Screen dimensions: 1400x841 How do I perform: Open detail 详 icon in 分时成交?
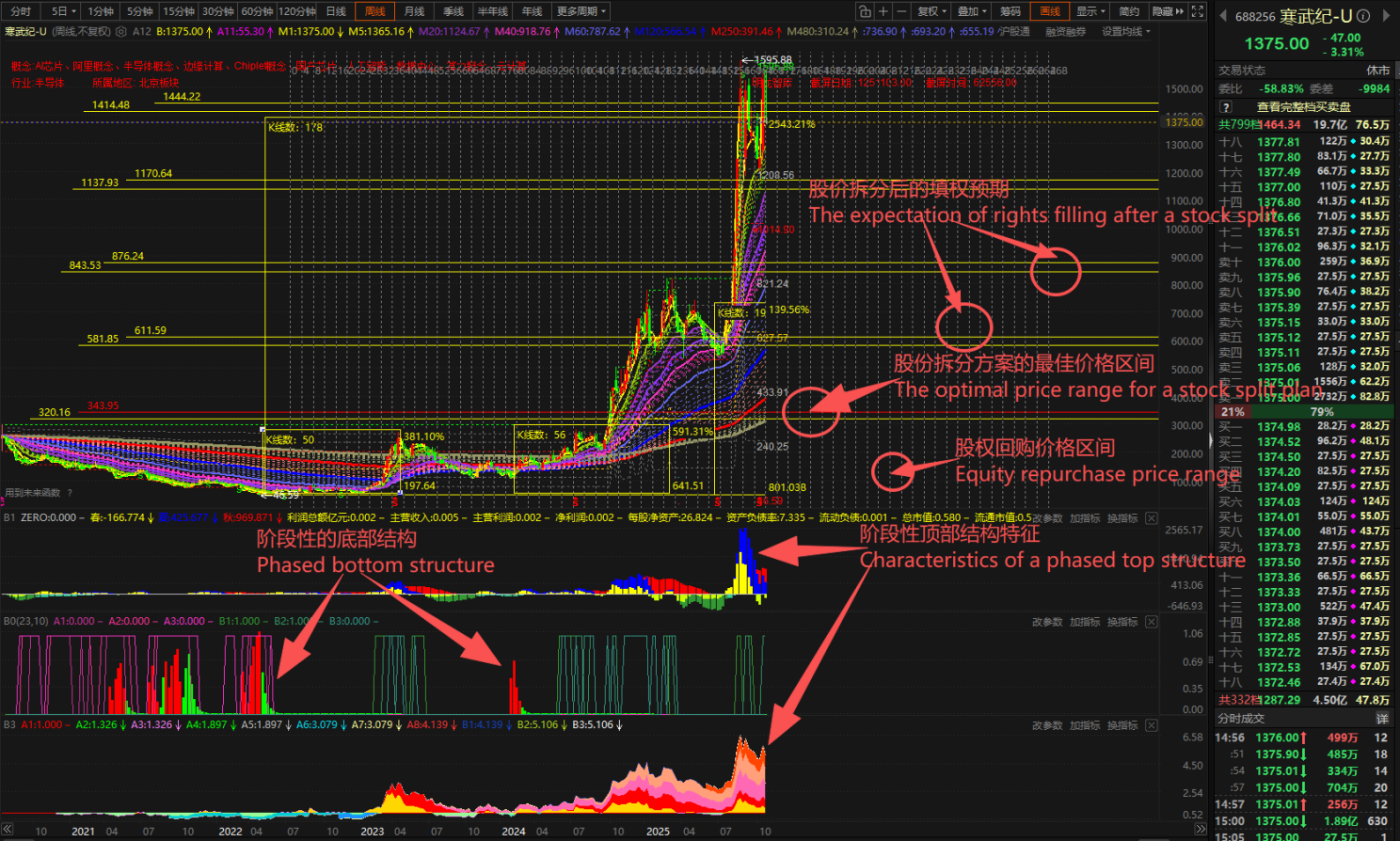point(1382,719)
